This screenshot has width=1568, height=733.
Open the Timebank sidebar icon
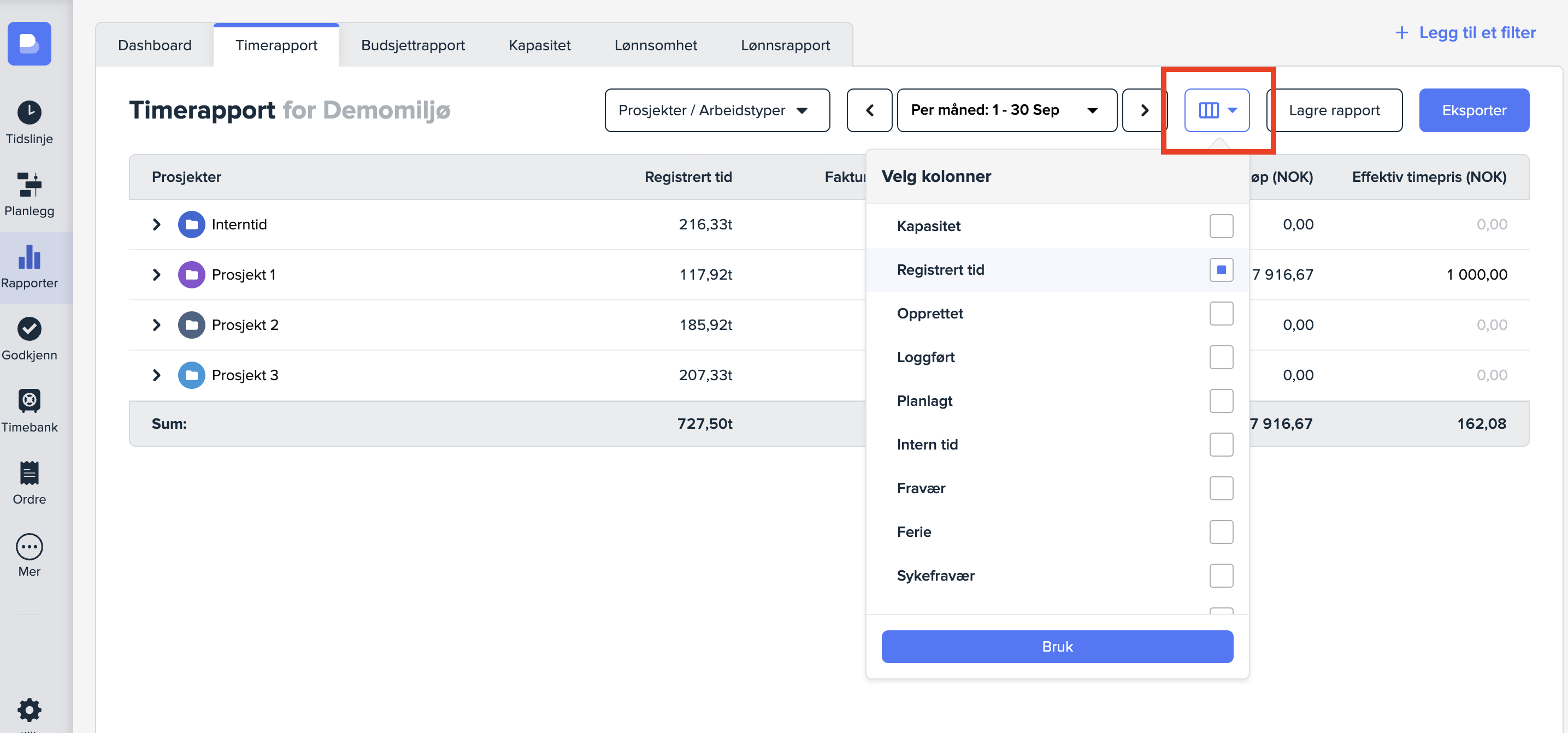coord(29,400)
